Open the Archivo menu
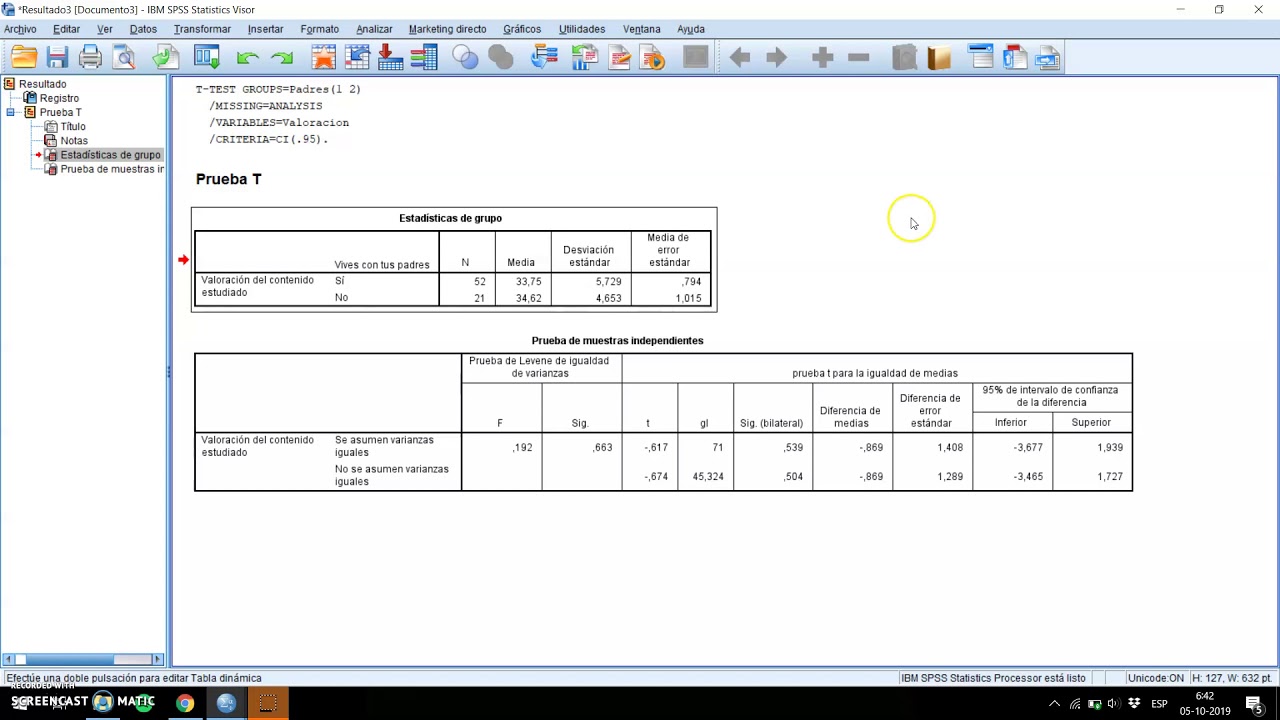Screen dimensions: 1280x720 [x=20, y=29]
